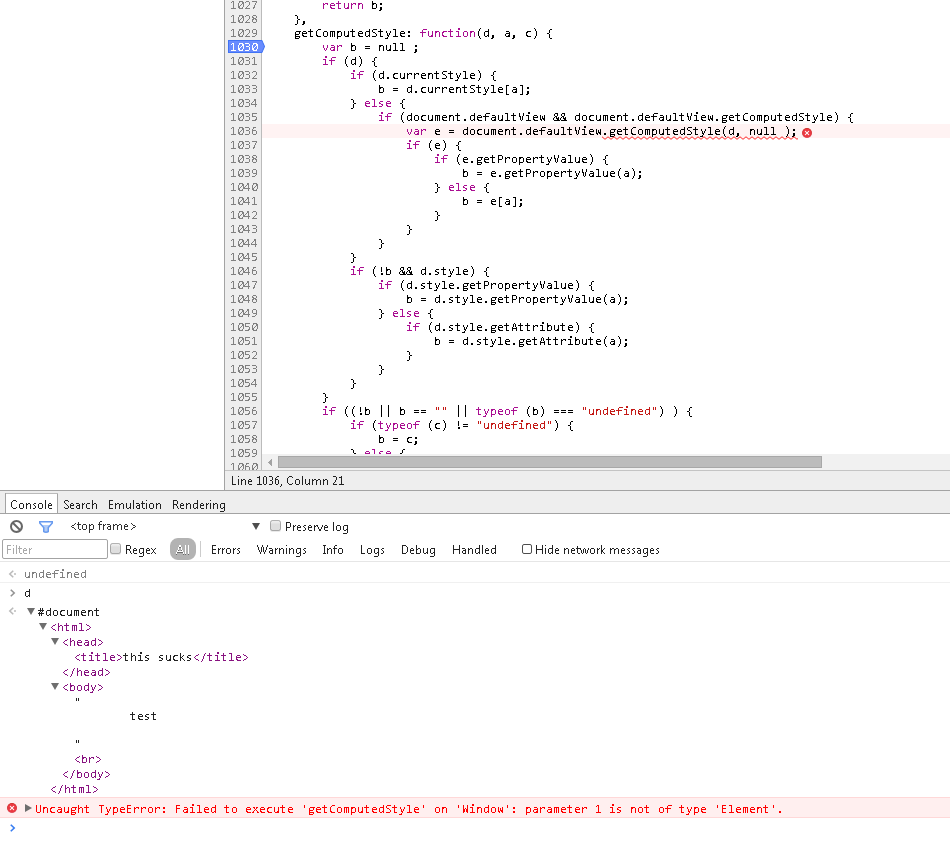The width and height of the screenshot is (950, 857).
Task: Click 'b = d.currentStyle[a];' code line
Action: tap(454, 89)
